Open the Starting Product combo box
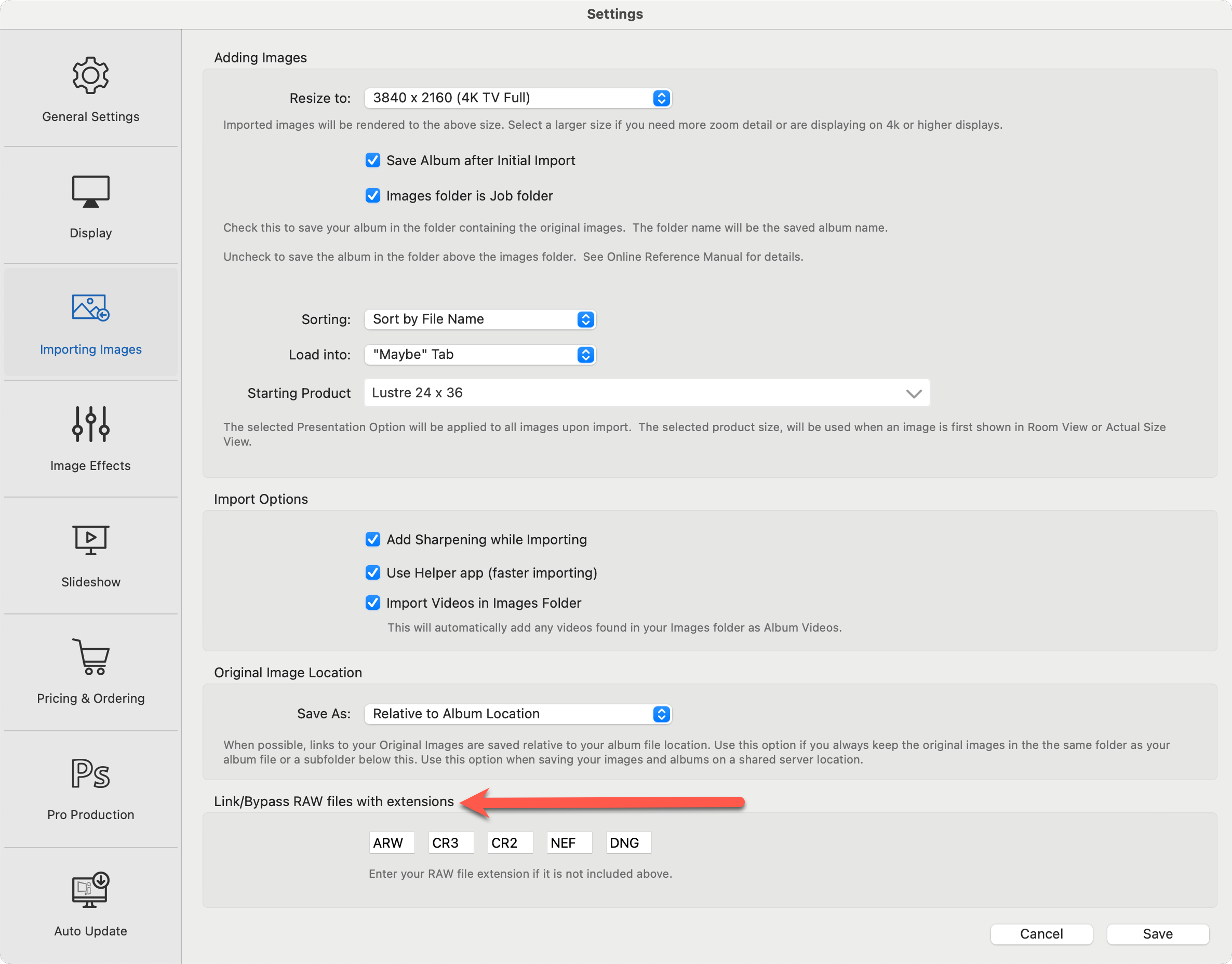 (x=646, y=393)
